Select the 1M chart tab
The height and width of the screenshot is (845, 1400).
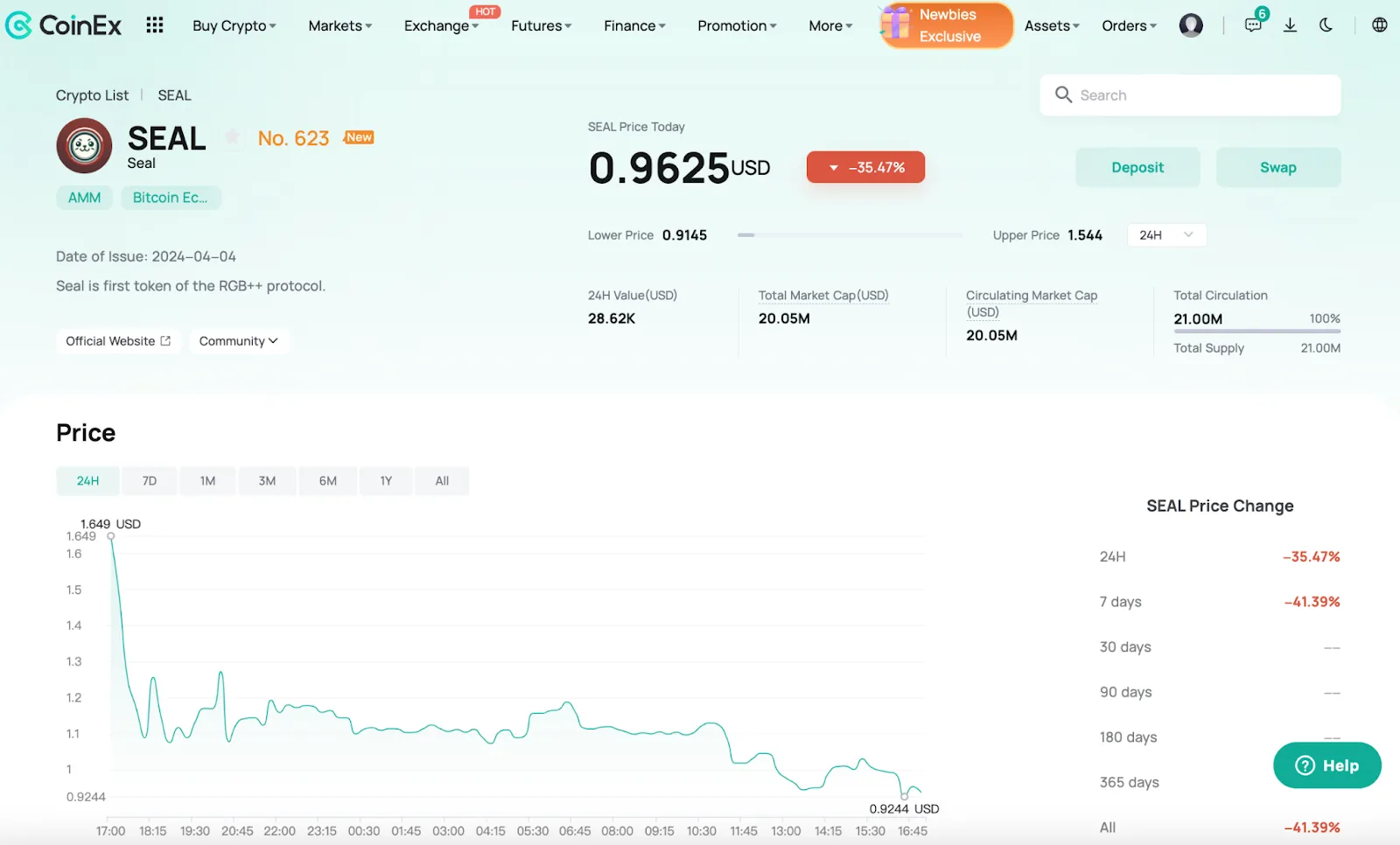[x=207, y=481]
